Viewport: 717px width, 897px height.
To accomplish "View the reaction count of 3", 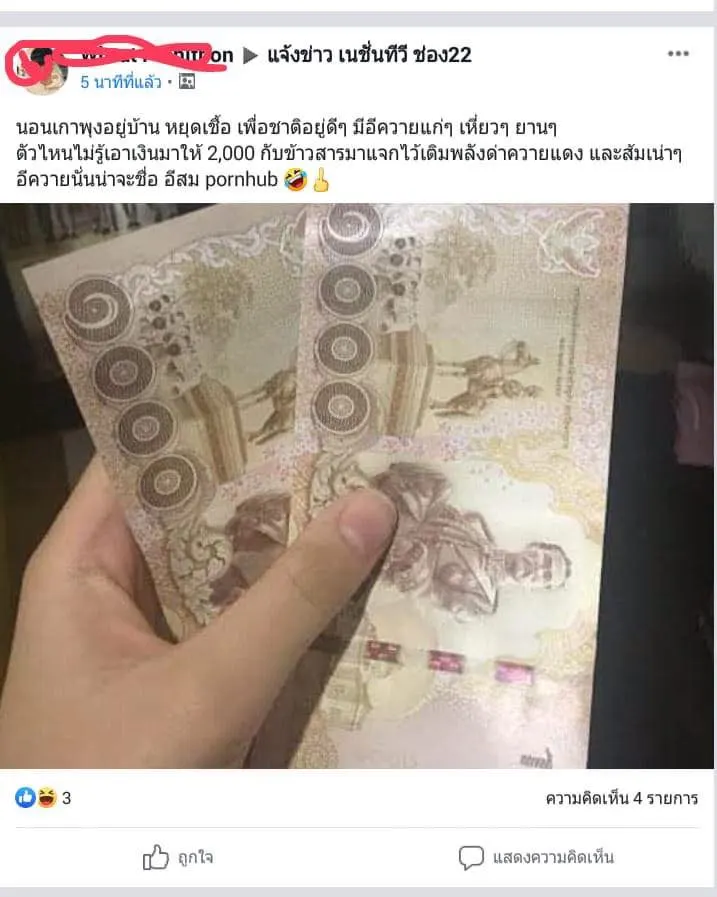I will 66,798.
